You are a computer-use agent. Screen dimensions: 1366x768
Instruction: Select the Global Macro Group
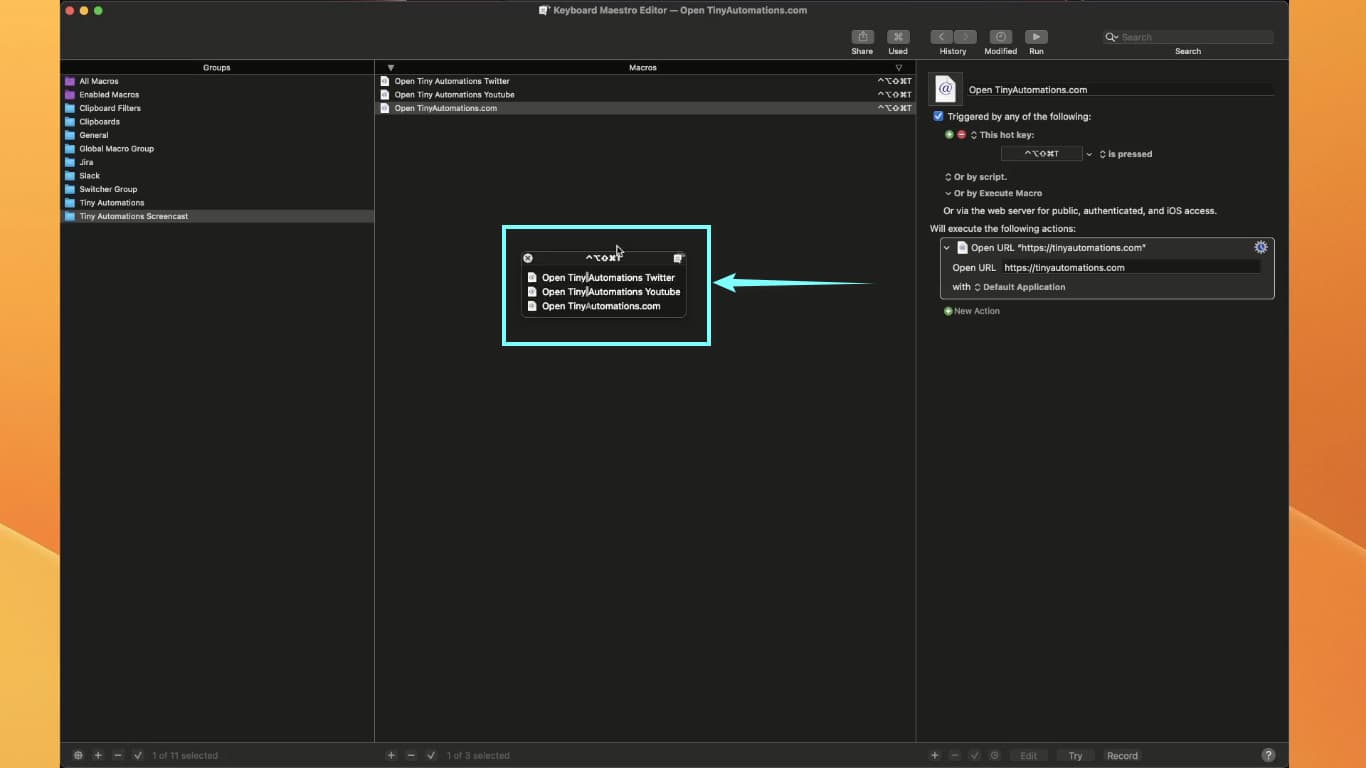point(217,149)
